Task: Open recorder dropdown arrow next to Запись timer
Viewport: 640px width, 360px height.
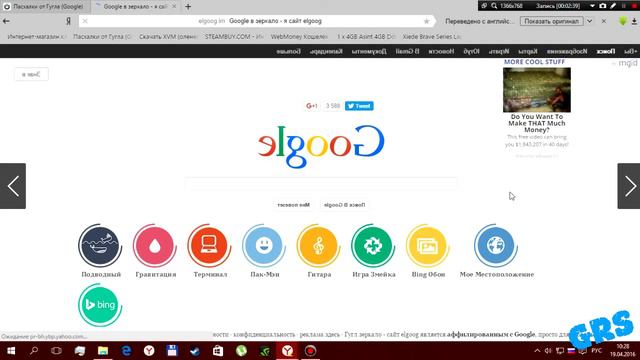Action: point(592,6)
